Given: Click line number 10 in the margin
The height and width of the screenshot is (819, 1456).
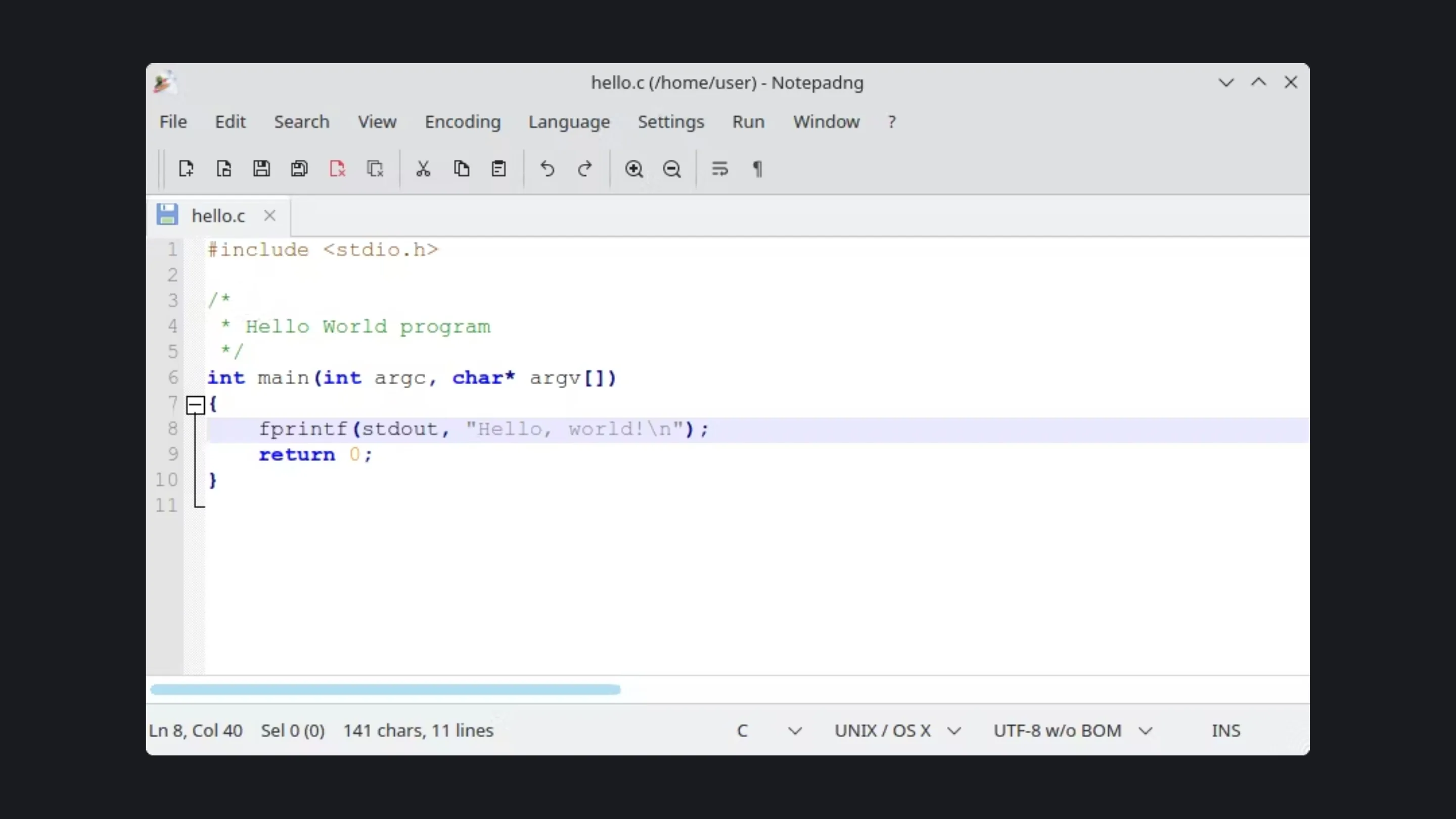Looking at the screenshot, I should coord(166,479).
